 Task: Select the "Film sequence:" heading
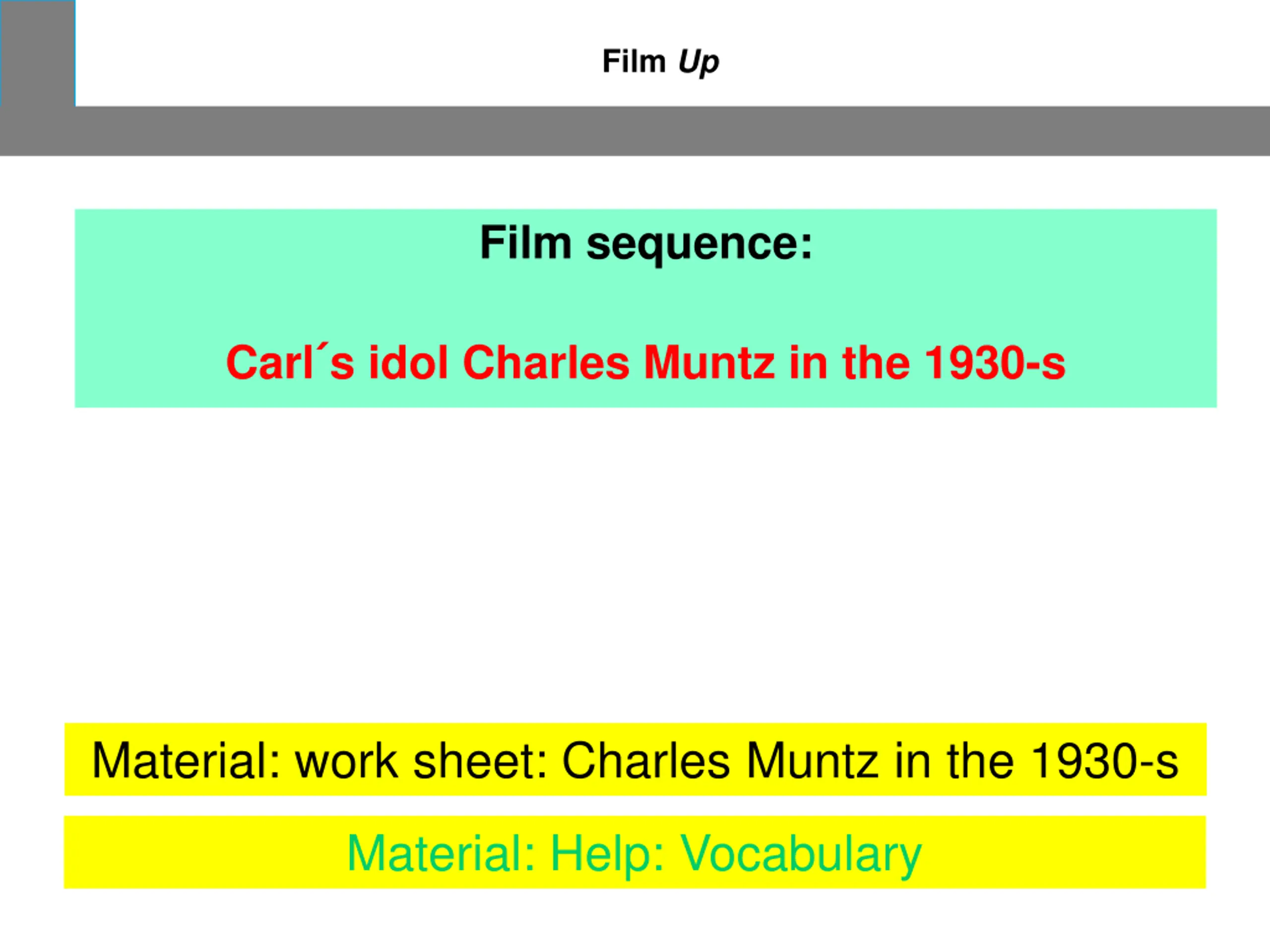(x=646, y=243)
